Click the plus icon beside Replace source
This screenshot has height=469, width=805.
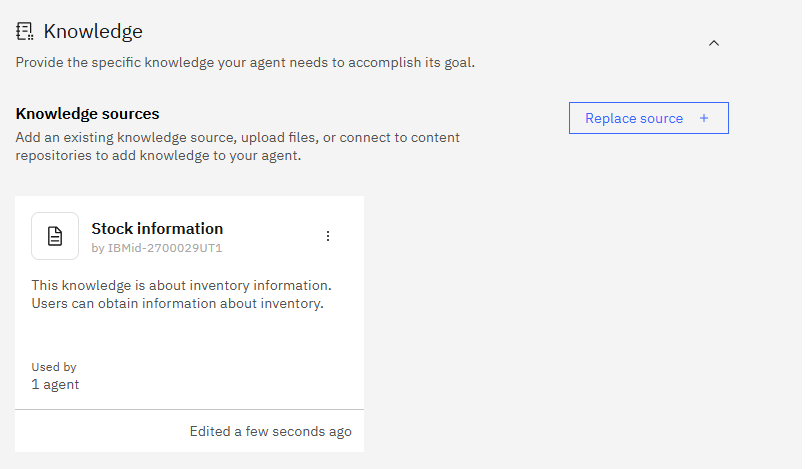coord(704,118)
